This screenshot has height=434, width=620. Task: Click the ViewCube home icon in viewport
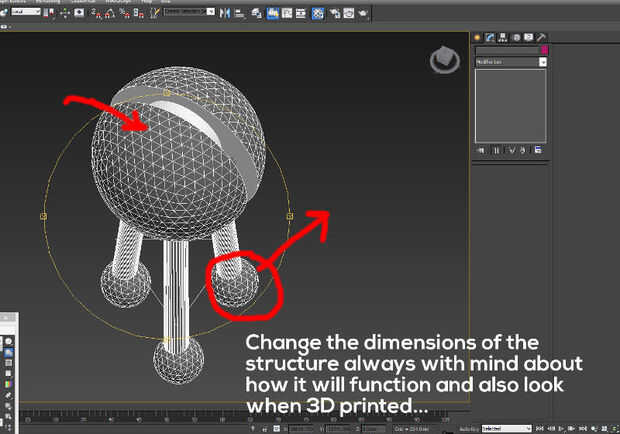[441, 62]
